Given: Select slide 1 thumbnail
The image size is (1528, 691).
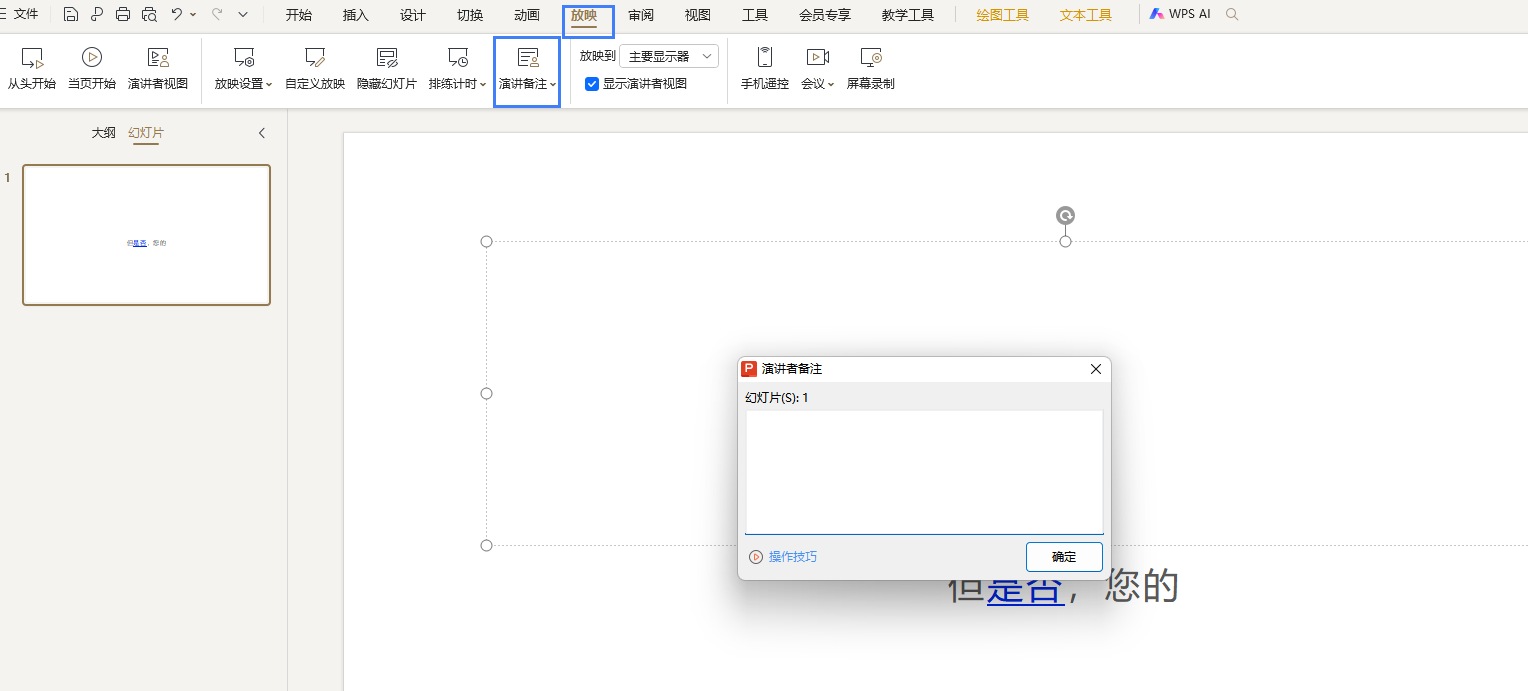Looking at the screenshot, I should tap(147, 235).
